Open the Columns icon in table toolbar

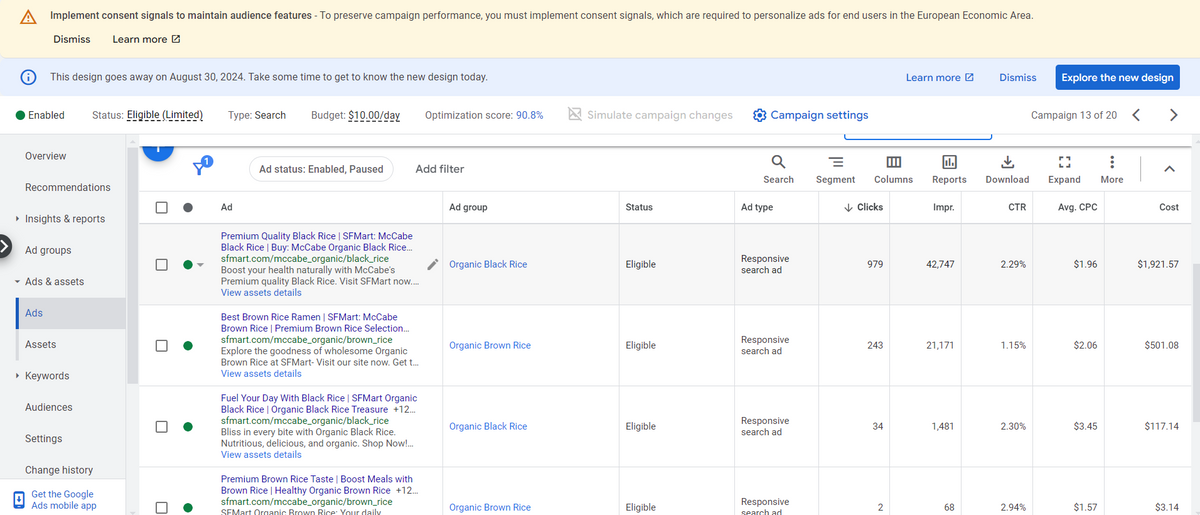[893, 161]
